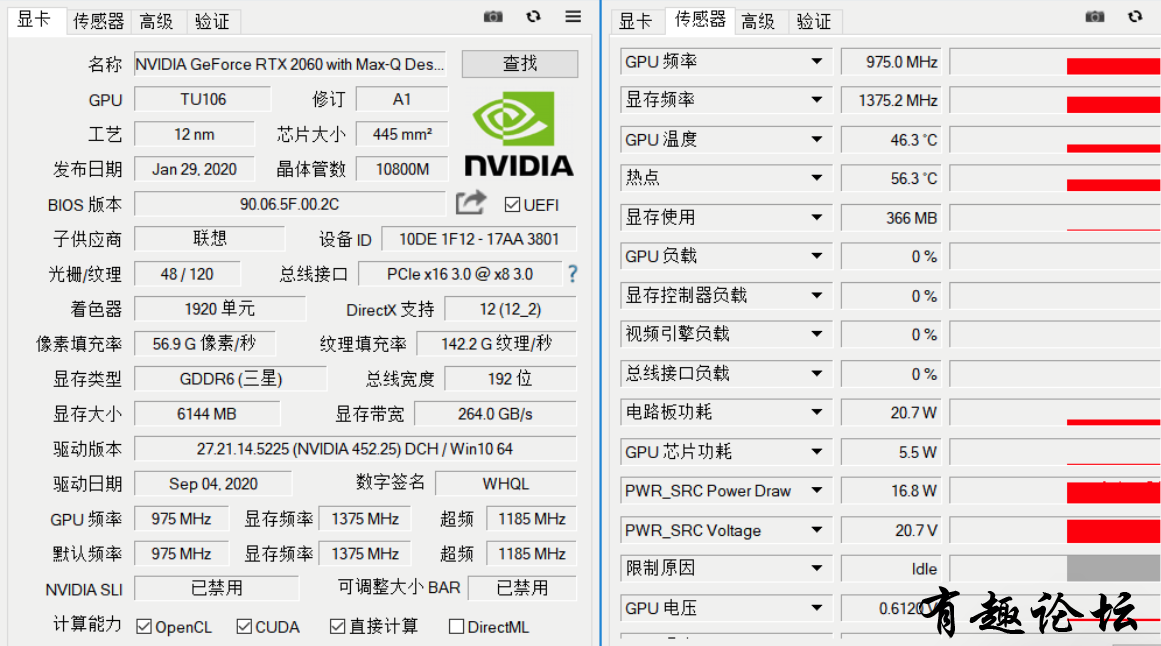Open the 显存频率 sensor dropdown
This screenshot has width=1161, height=646.
click(817, 100)
